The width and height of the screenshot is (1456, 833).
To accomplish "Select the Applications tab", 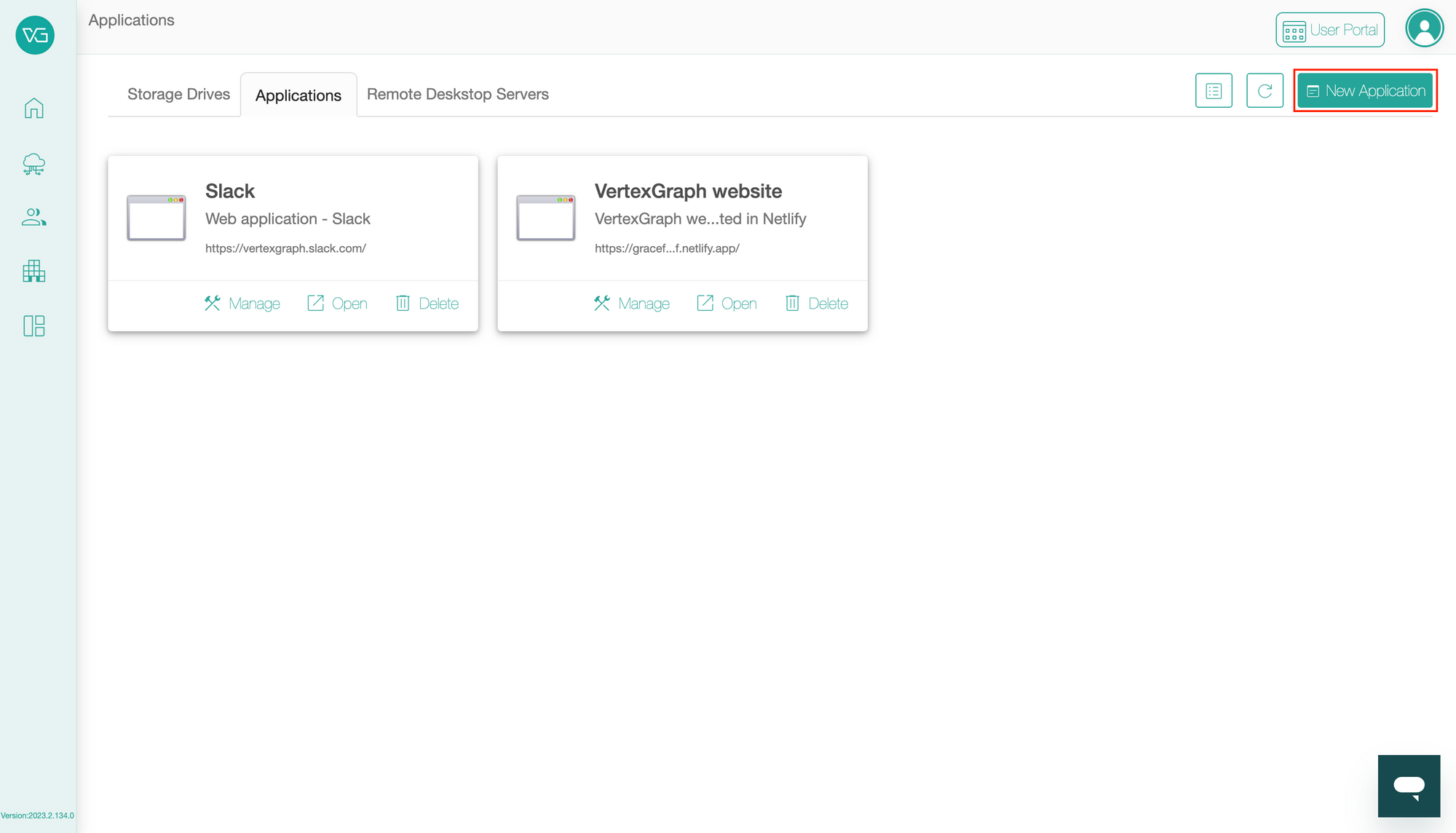I will click(x=298, y=95).
